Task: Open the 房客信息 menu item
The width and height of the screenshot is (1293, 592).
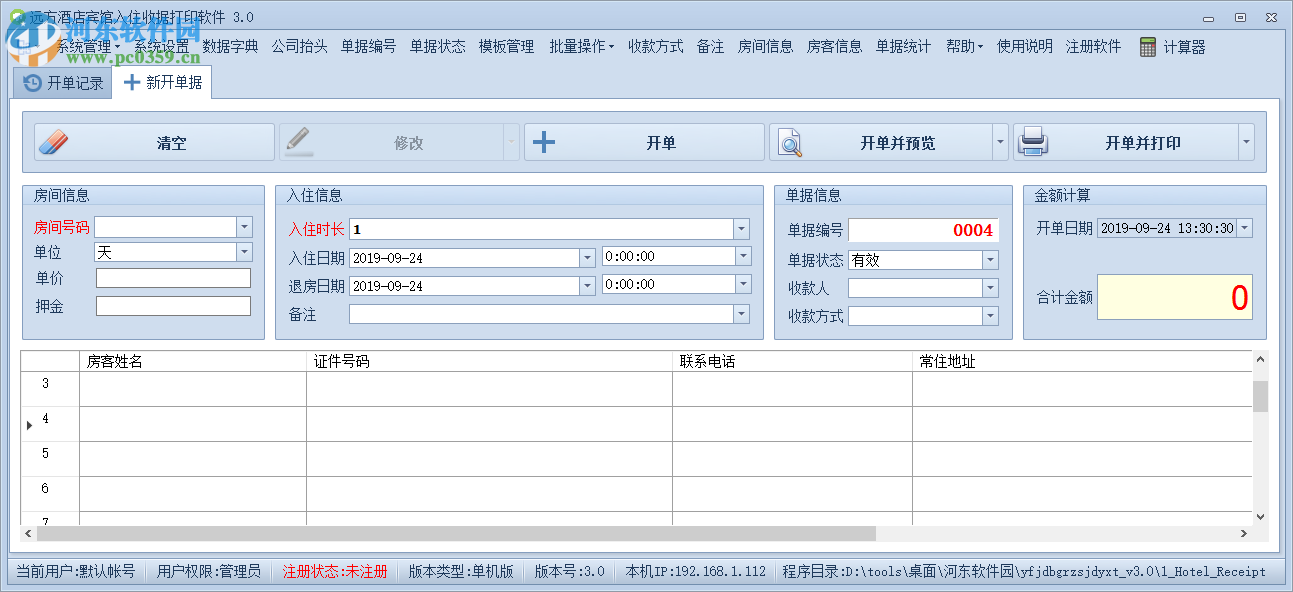Action: (x=834, y=46)
